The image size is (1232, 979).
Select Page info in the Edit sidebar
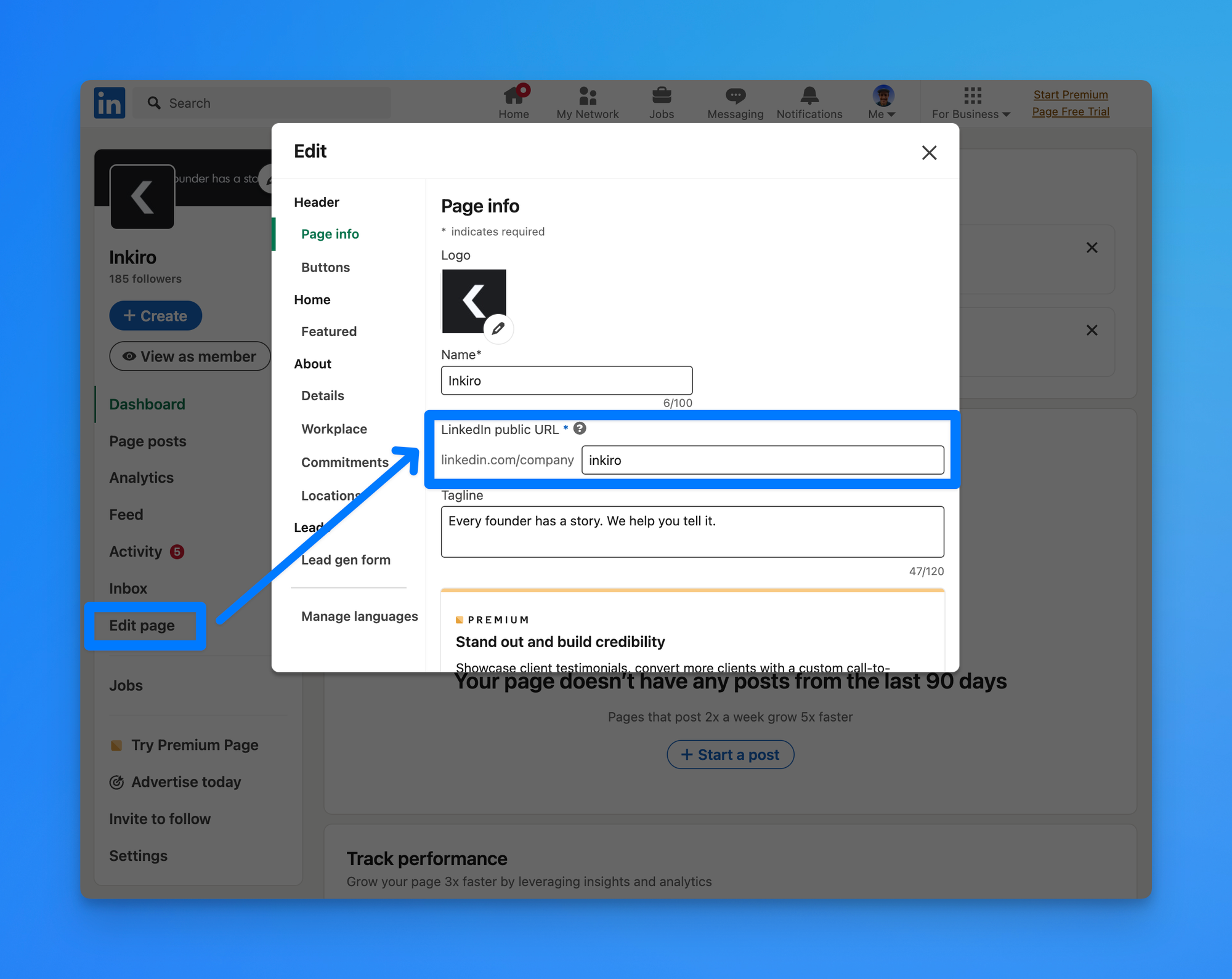coord(330,234)
